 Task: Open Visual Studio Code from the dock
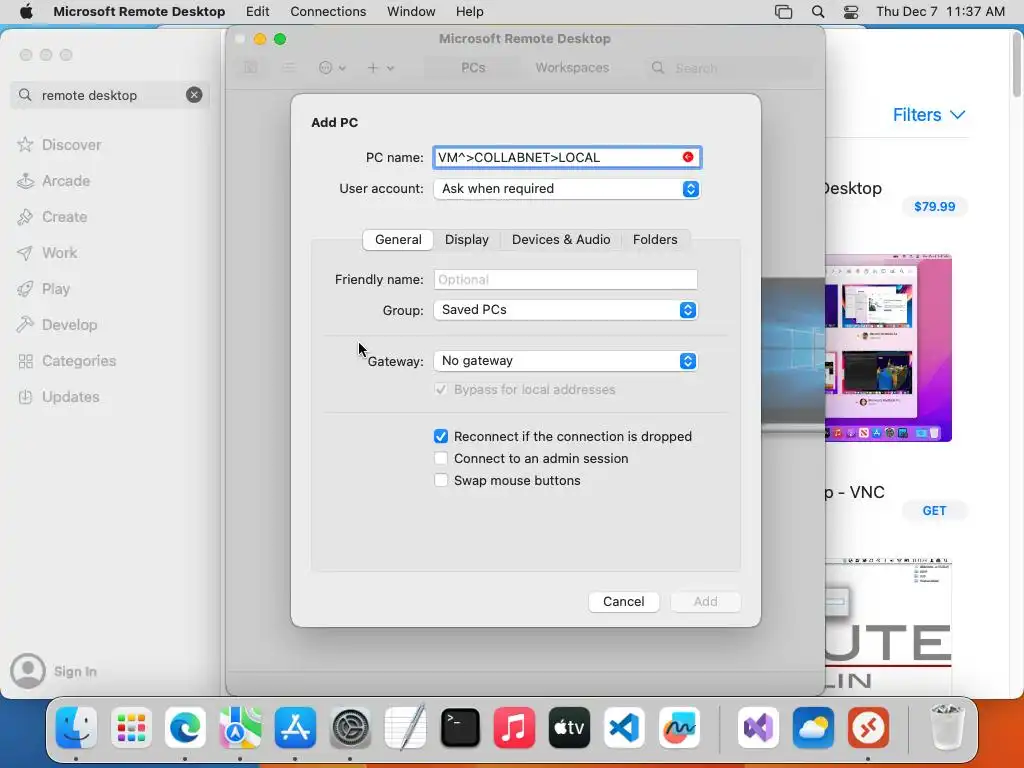tap(624, 728)
